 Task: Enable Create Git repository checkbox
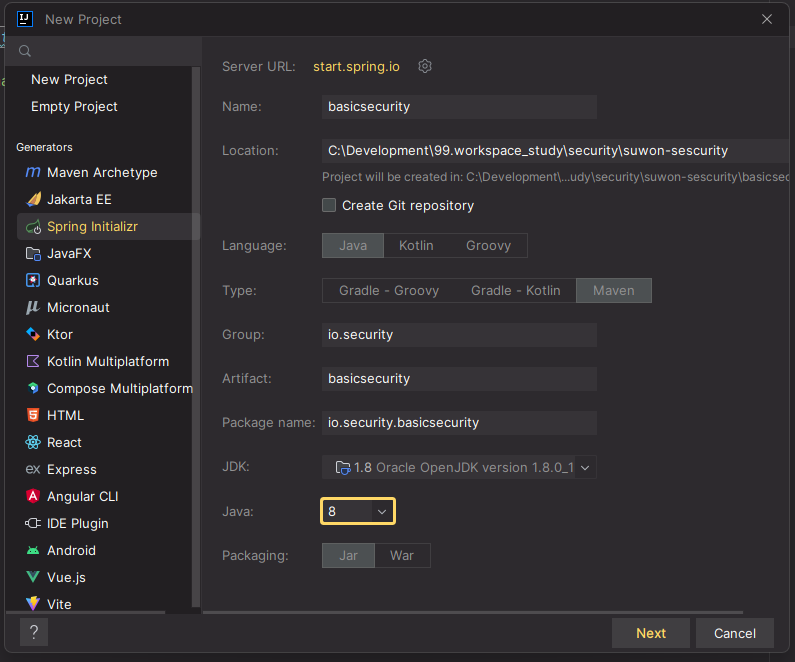click(x=329, y=205)
